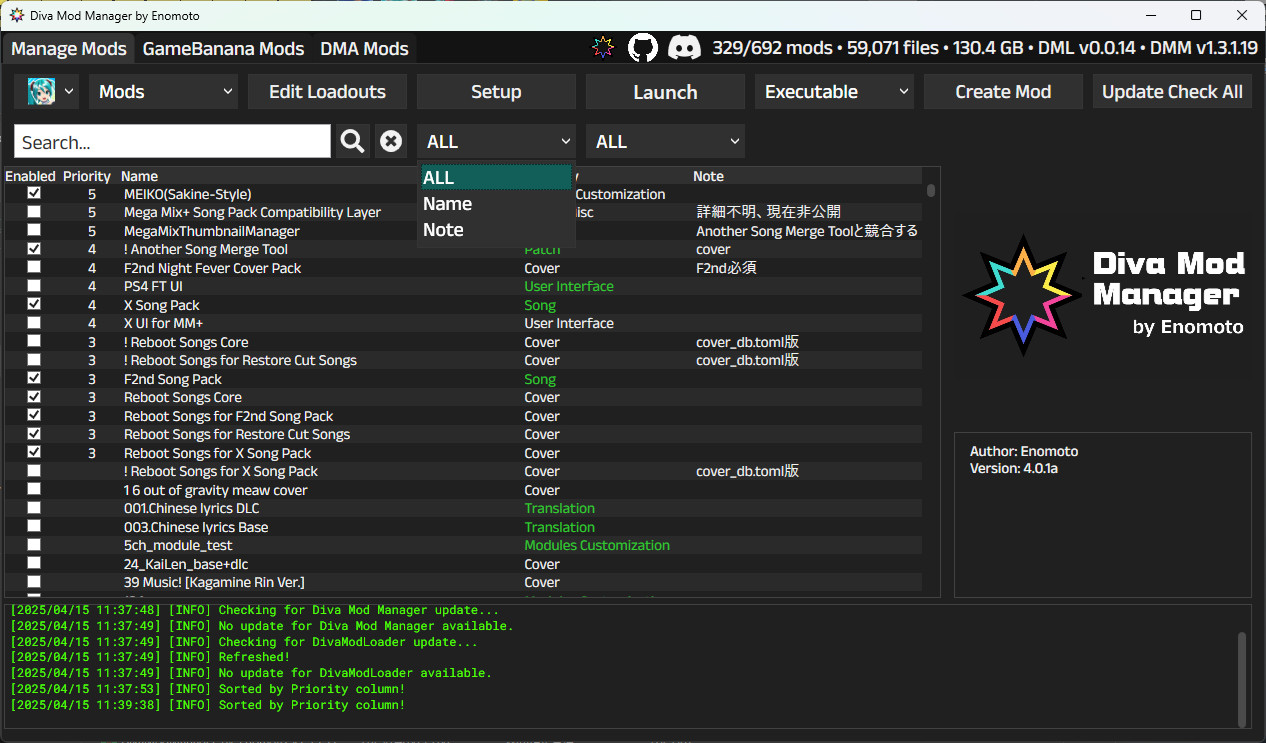Open the project's GitHub page icon
This screenshot has height=743, width=1266.
(x=643, y=47)
